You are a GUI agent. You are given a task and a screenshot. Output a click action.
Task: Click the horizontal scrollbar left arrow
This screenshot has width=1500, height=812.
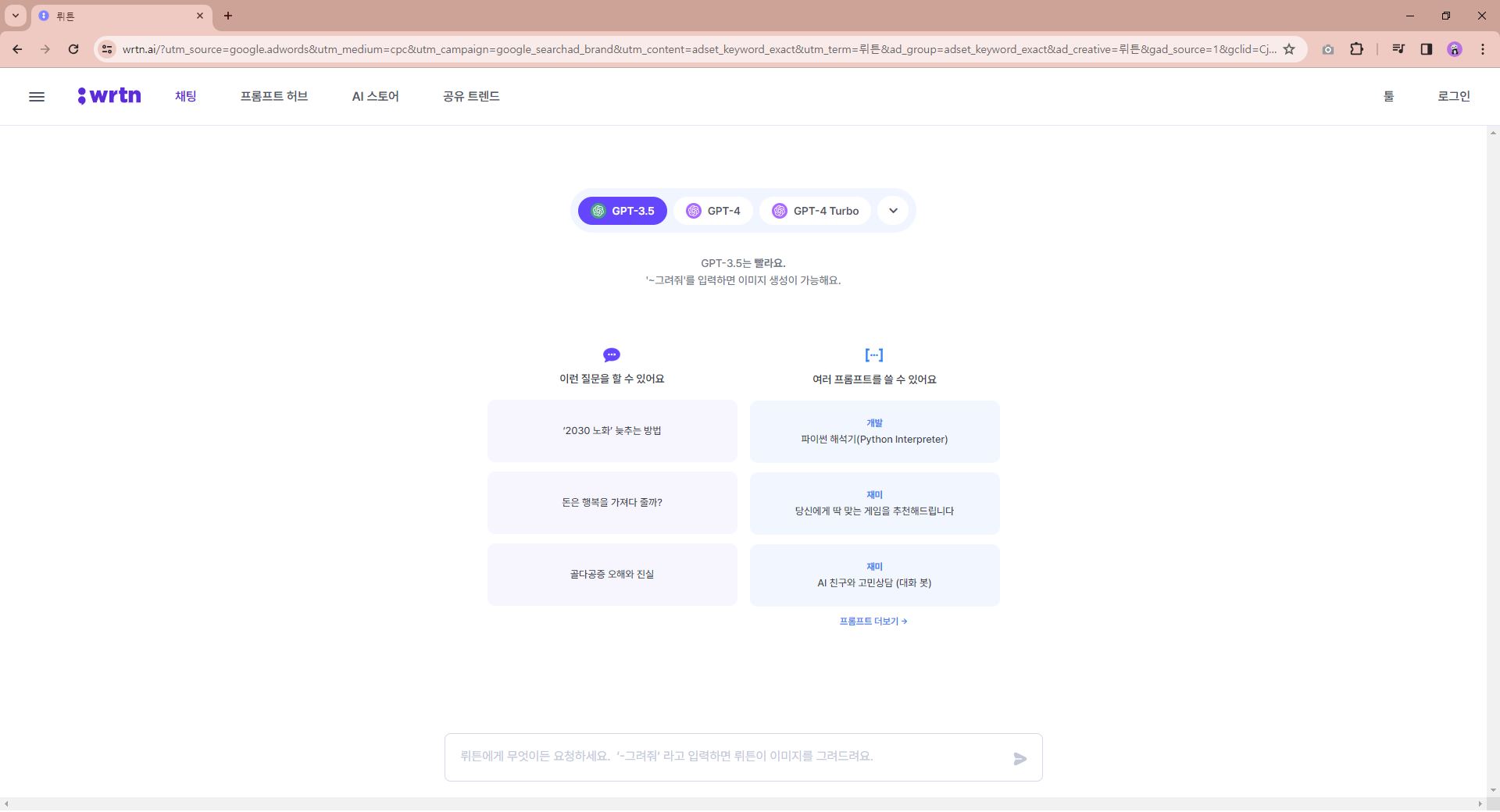click(7, 804)
